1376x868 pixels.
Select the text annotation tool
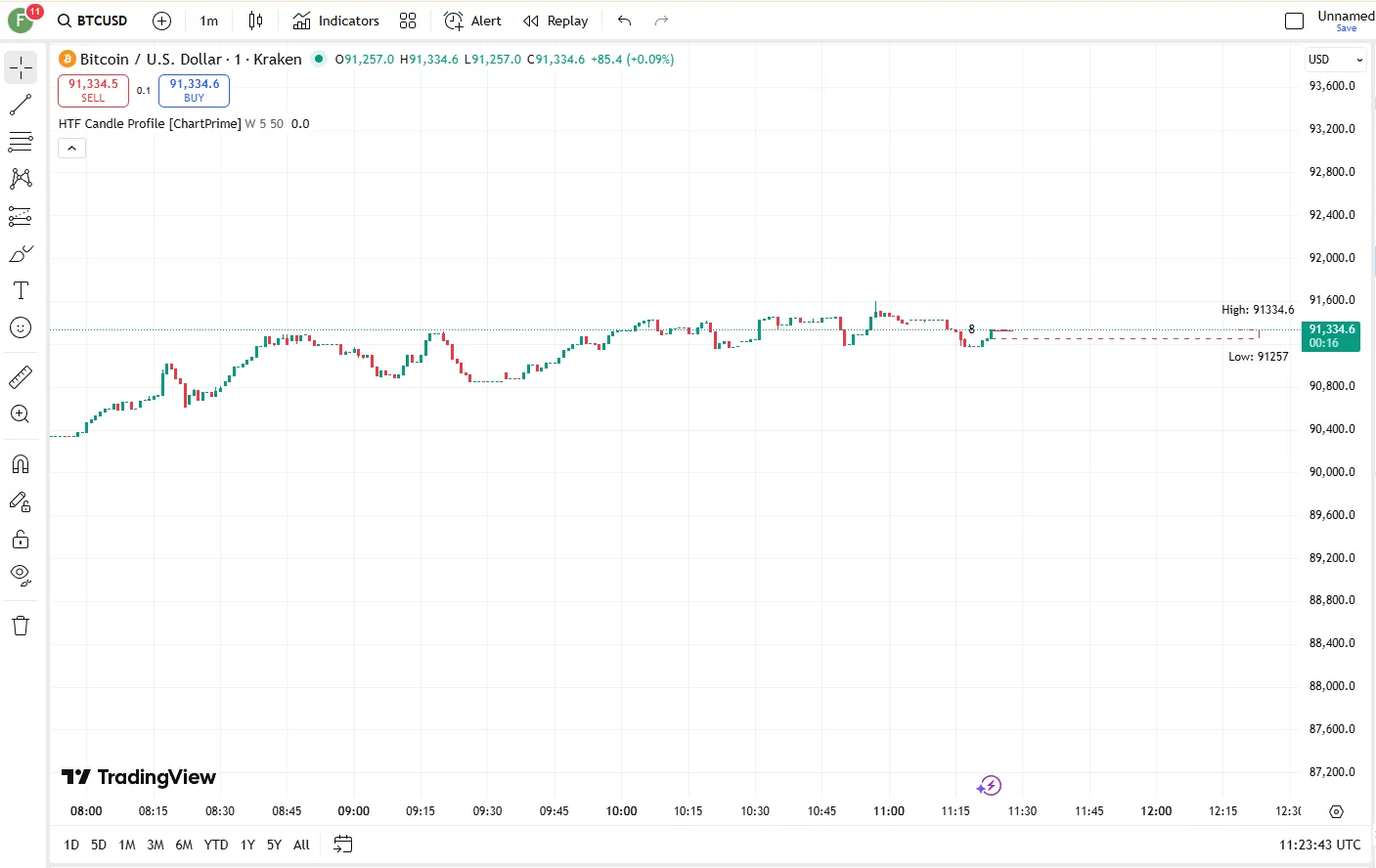pyautogui.click(x=21, y=290)
